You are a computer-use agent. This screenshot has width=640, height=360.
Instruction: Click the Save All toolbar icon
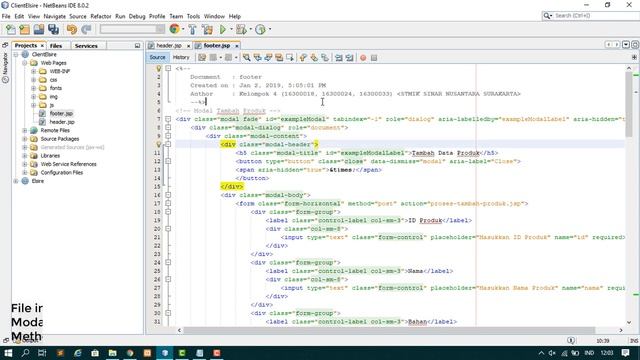click(53, 29)
